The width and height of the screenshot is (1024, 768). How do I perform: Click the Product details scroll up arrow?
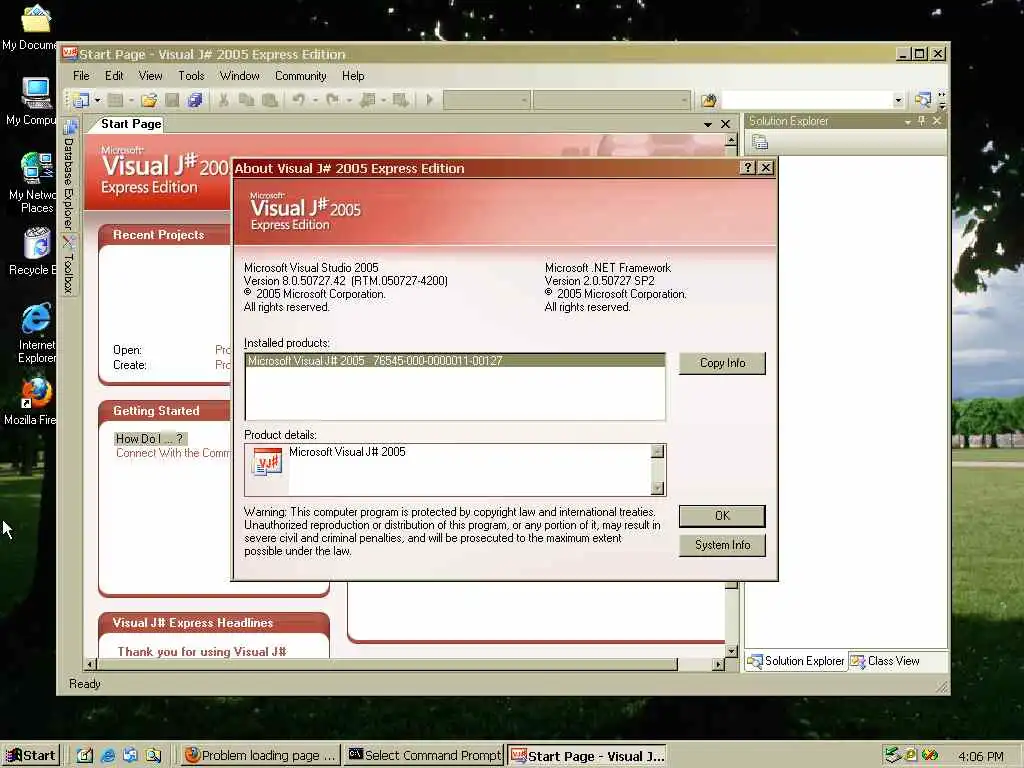pos(658,451)
